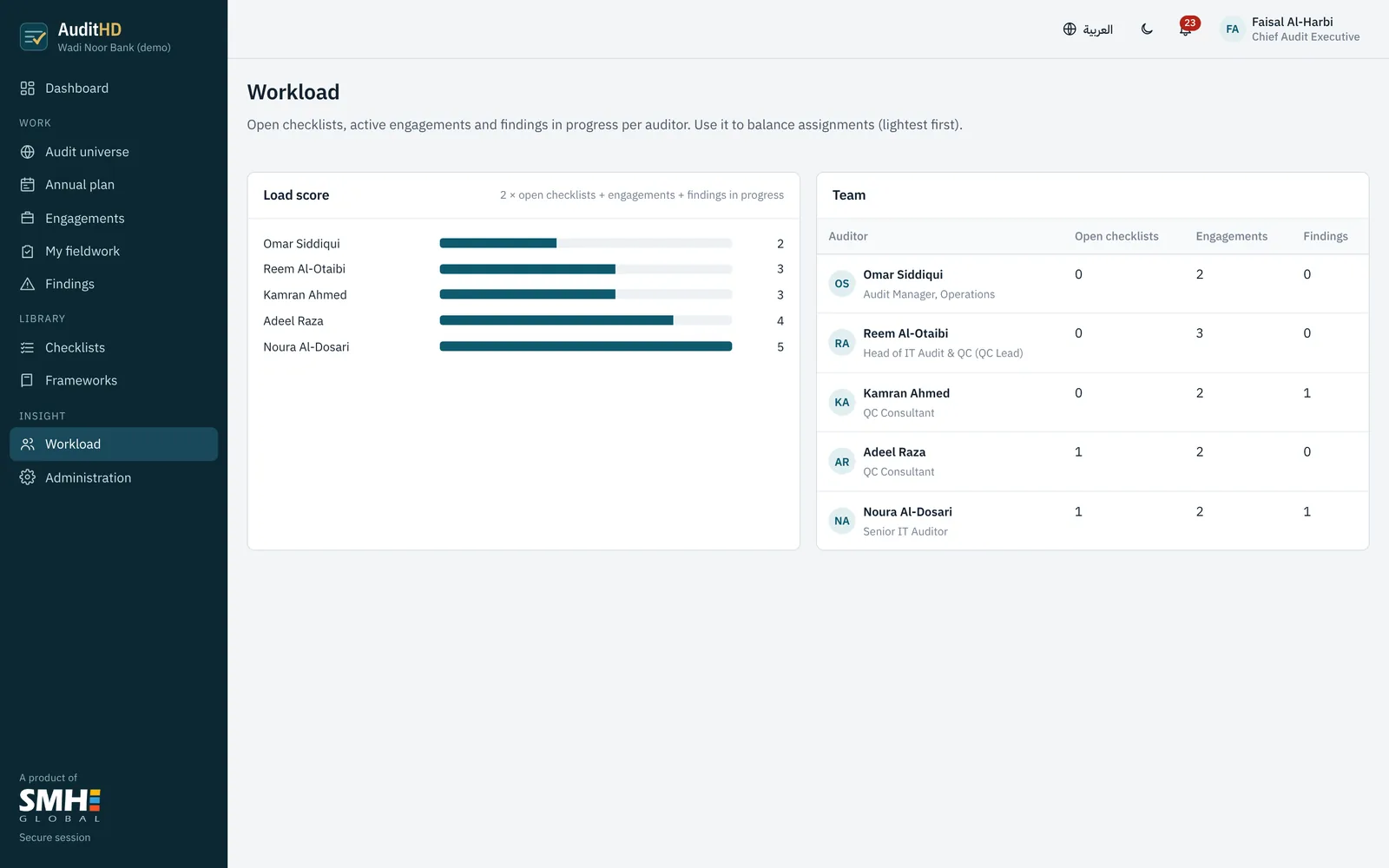
Task: Click the Audit universe globe icon
Action: 28,152
